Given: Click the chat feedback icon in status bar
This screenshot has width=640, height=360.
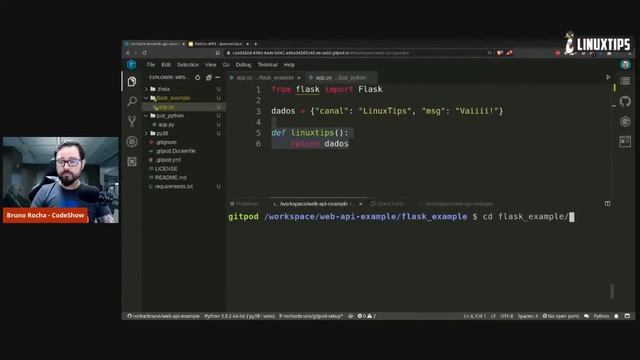Looking at the screenshot, I should click(x=587, y=316).
